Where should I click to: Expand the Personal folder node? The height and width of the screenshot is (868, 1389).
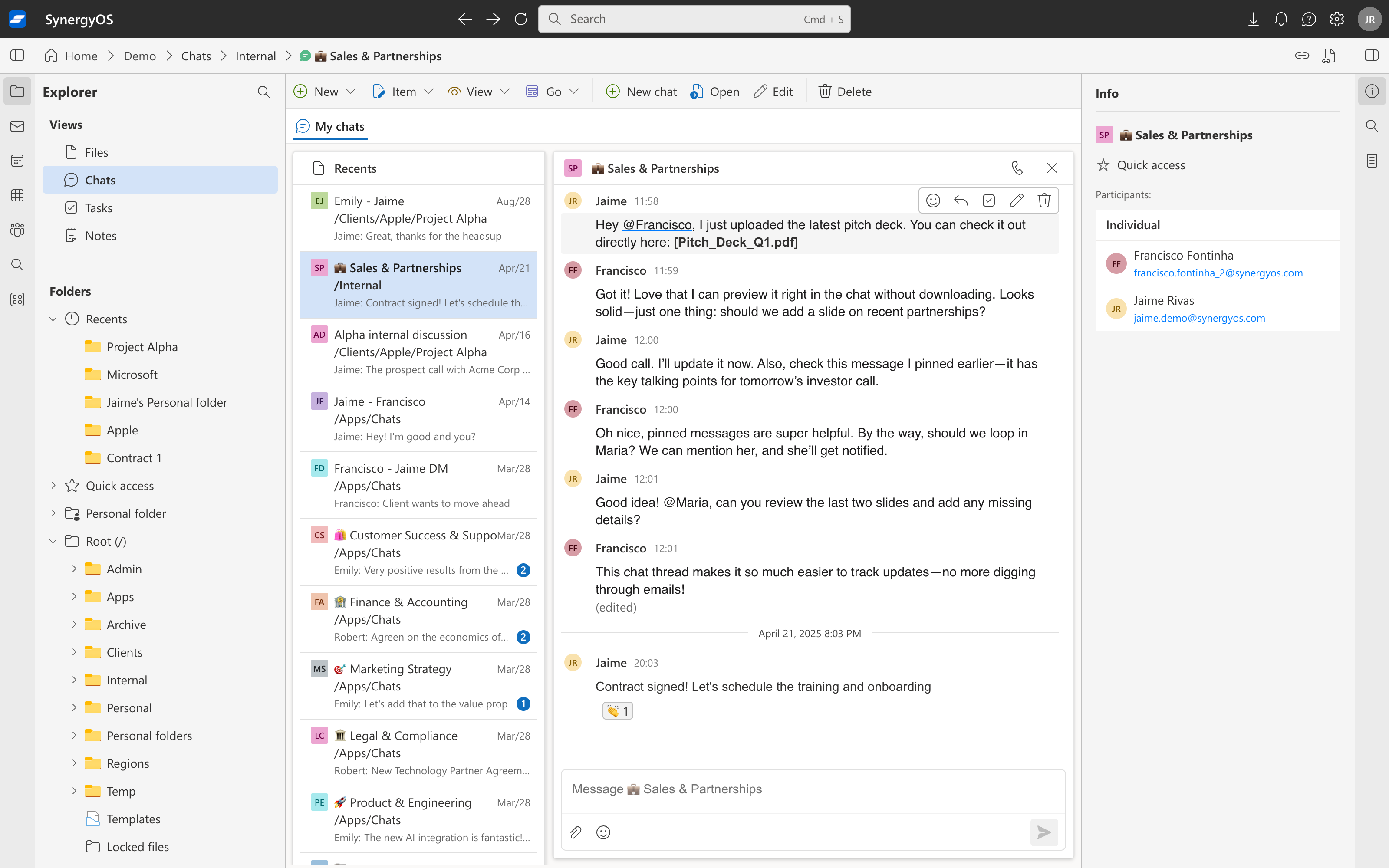point(53,513)
